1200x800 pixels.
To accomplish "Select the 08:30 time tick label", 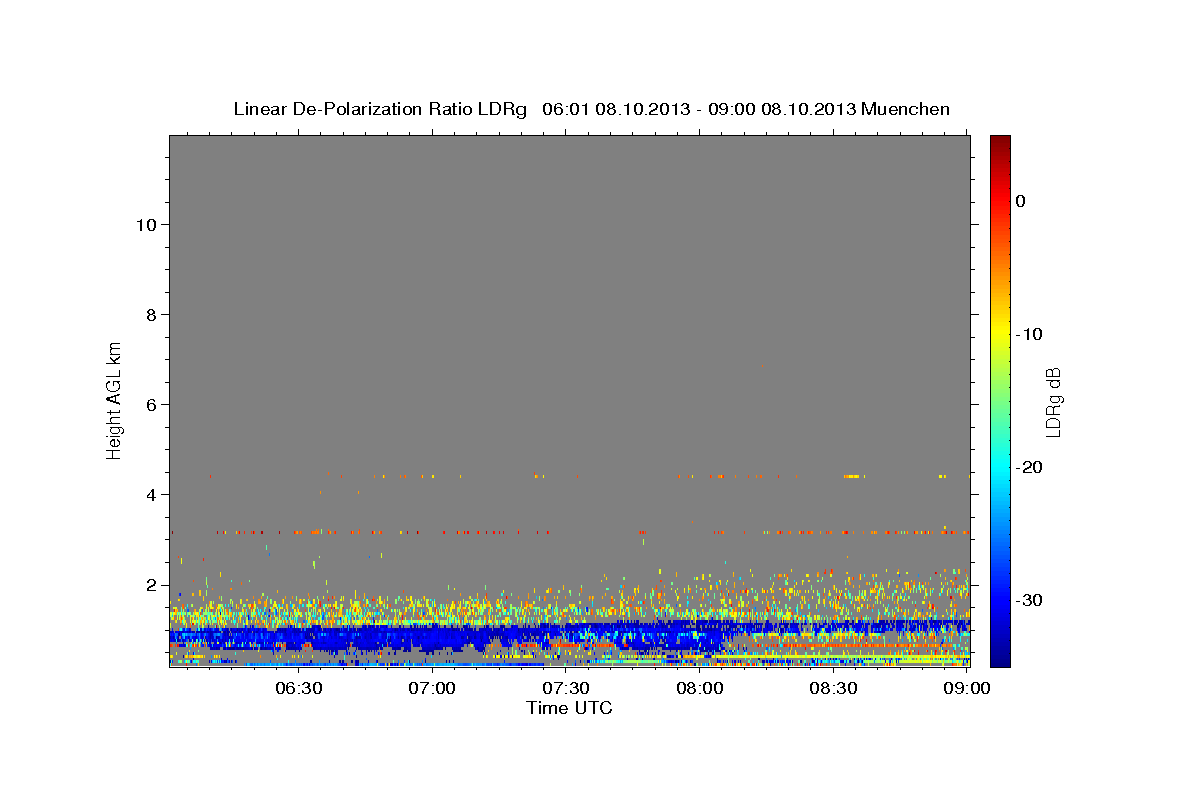I will [833, 688].
